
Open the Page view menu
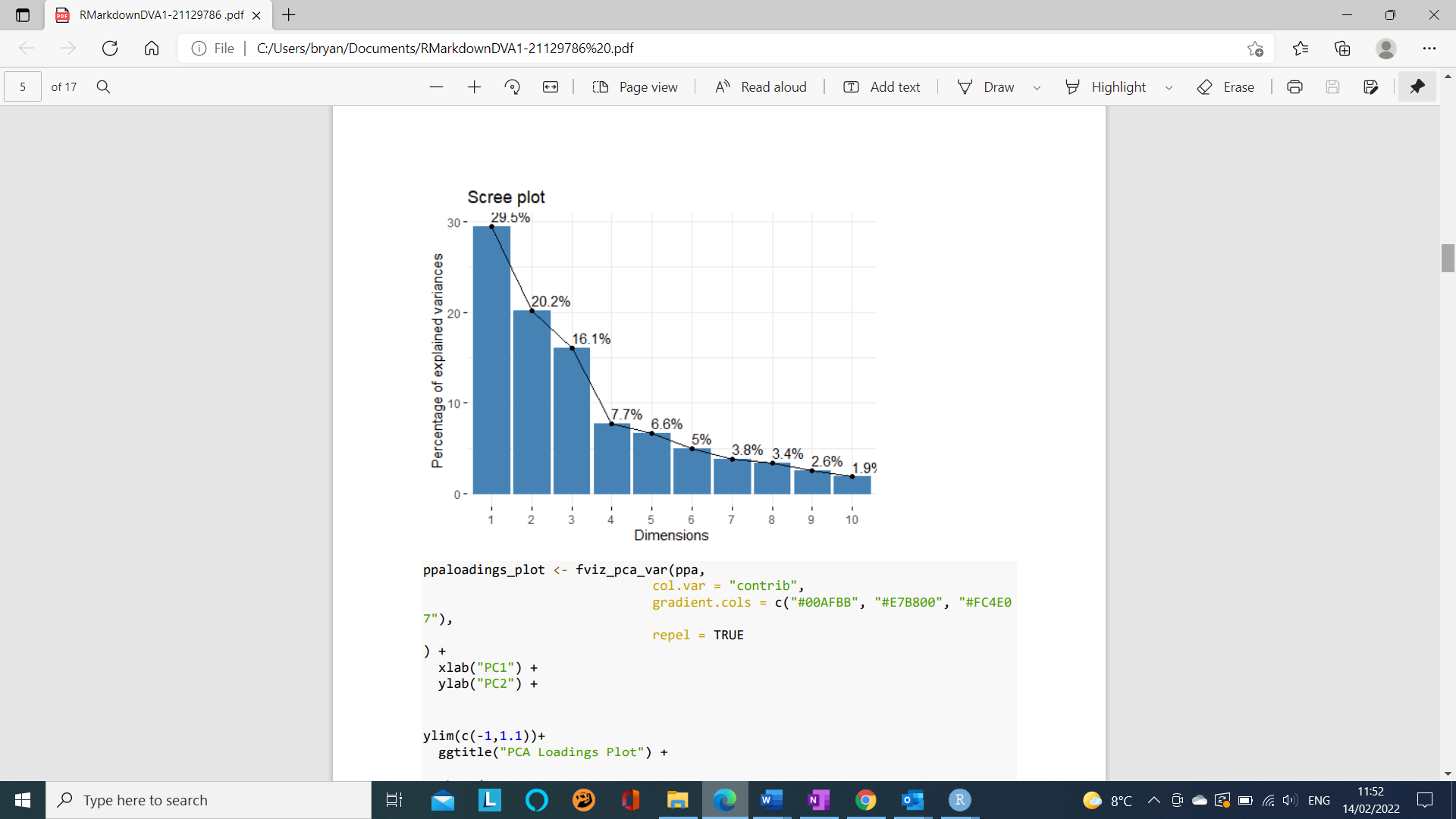point(635,86)
